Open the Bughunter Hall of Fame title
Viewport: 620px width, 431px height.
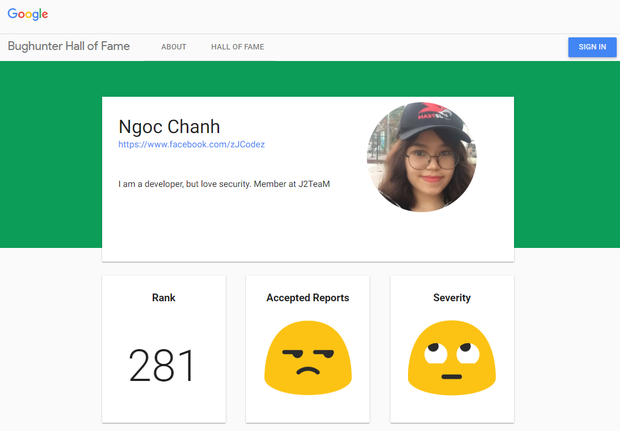69,46
